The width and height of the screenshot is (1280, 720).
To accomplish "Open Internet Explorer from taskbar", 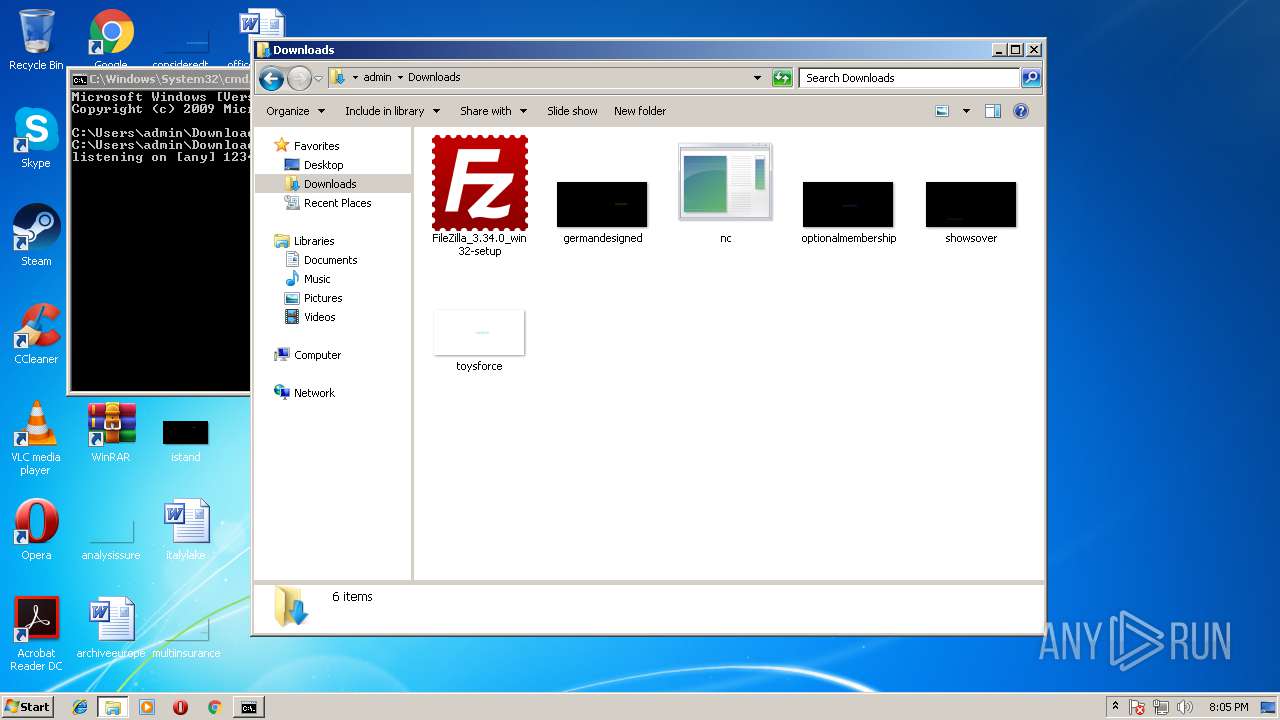I will click(x=80, y=707).
